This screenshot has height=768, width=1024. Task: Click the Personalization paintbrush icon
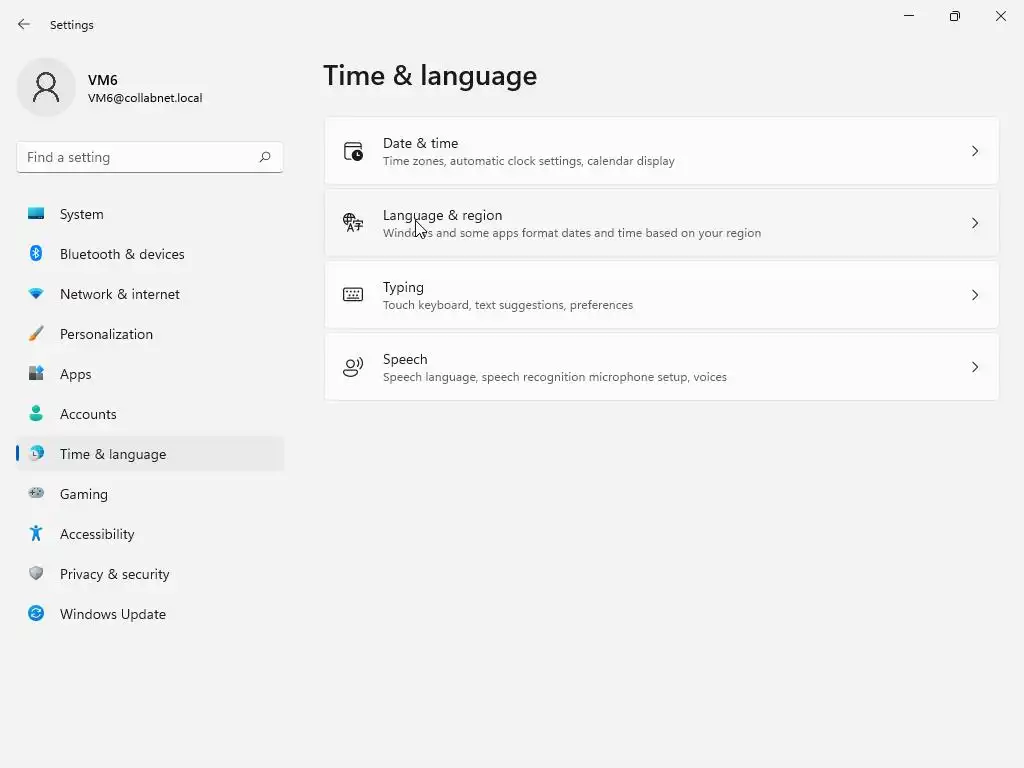pos(36,334)
